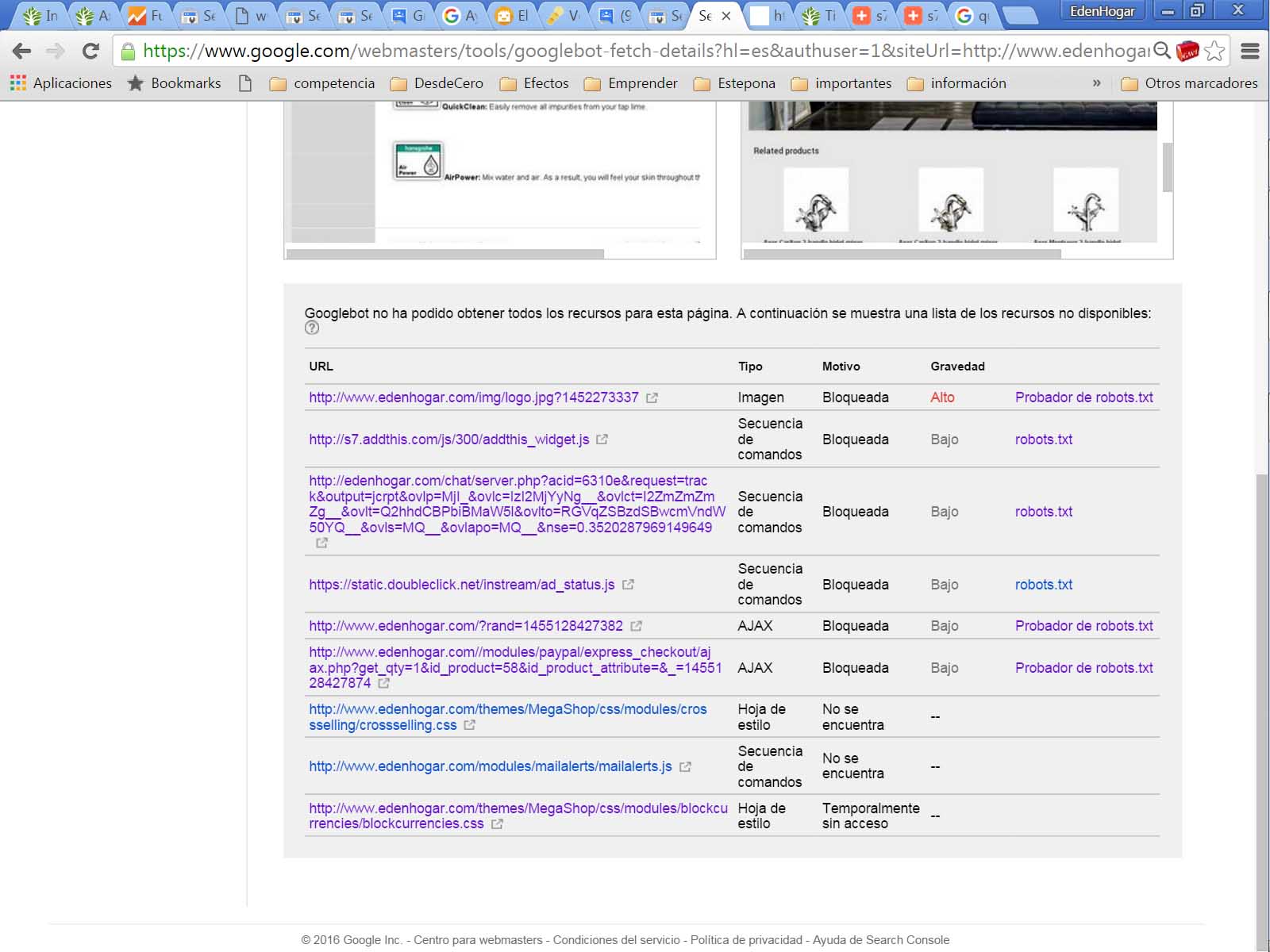Screen dimensions: 1270x952
Task: Open the Otros marcadores folder
Action: click(1189, 83)
